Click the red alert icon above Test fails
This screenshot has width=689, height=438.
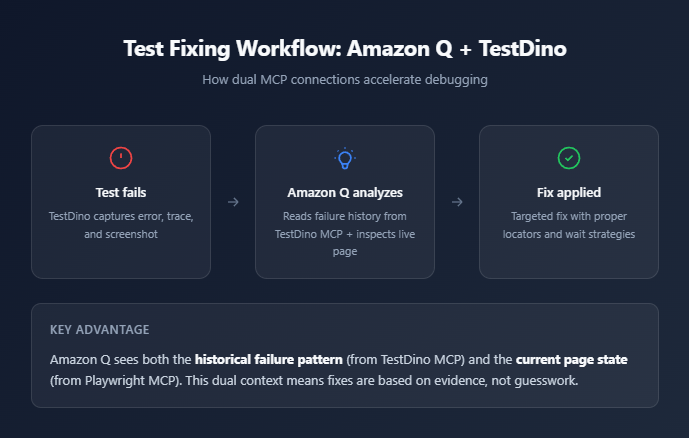point(120,158)
